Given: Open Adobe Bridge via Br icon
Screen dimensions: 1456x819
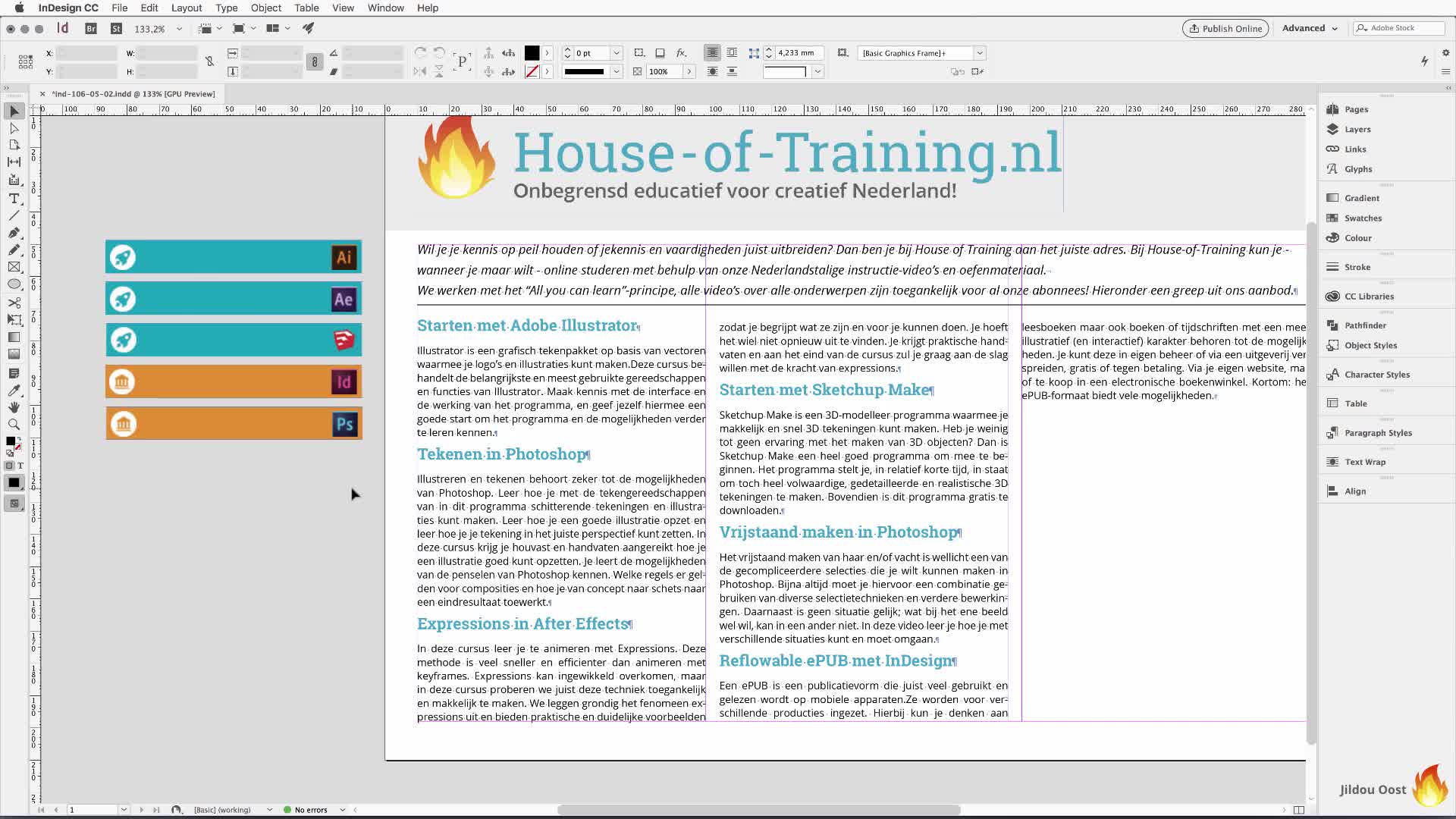Looking at the screenshot, I should [91, 29].
